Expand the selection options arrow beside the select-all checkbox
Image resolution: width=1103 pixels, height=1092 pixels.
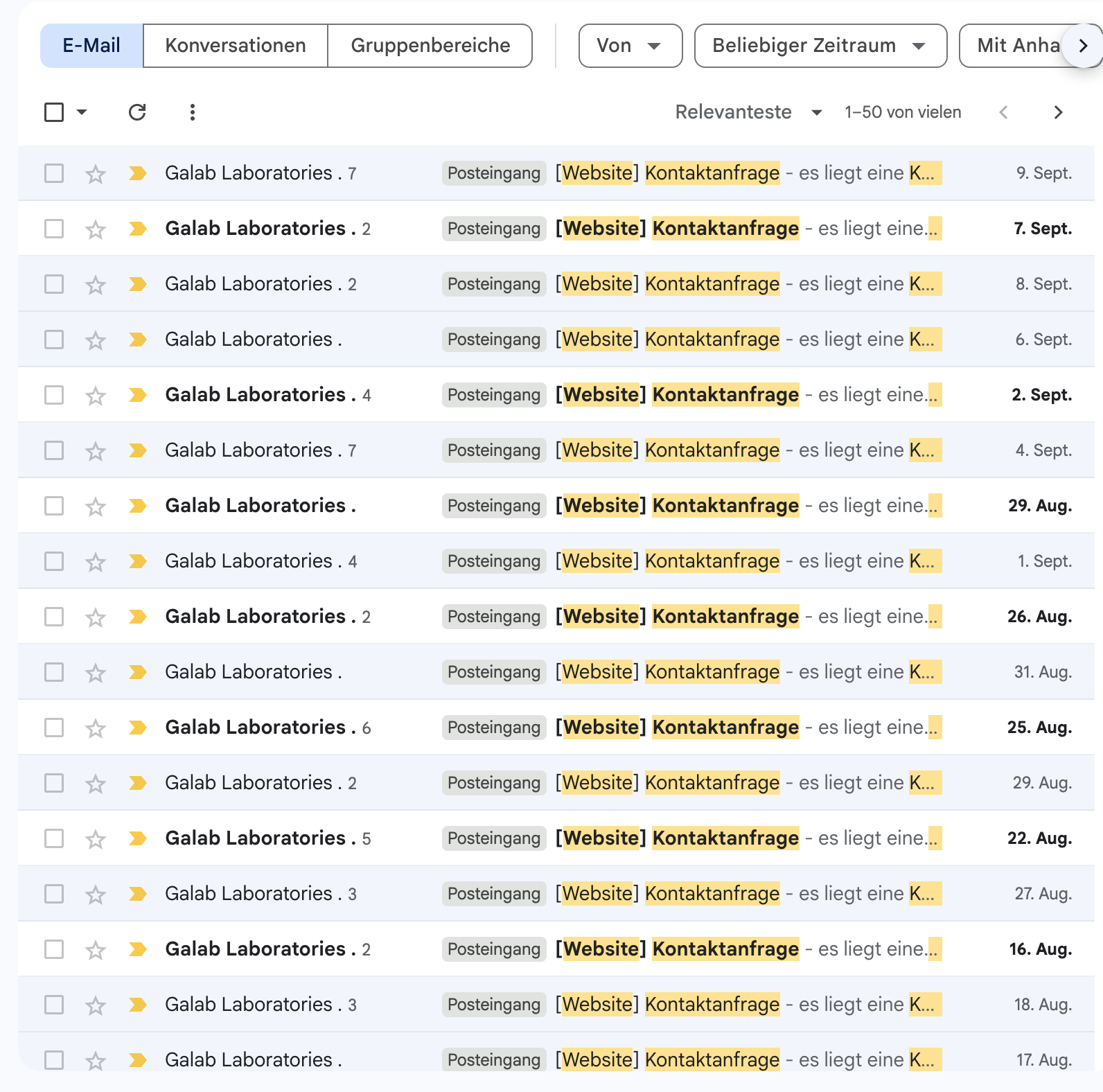tap(82, 112)
